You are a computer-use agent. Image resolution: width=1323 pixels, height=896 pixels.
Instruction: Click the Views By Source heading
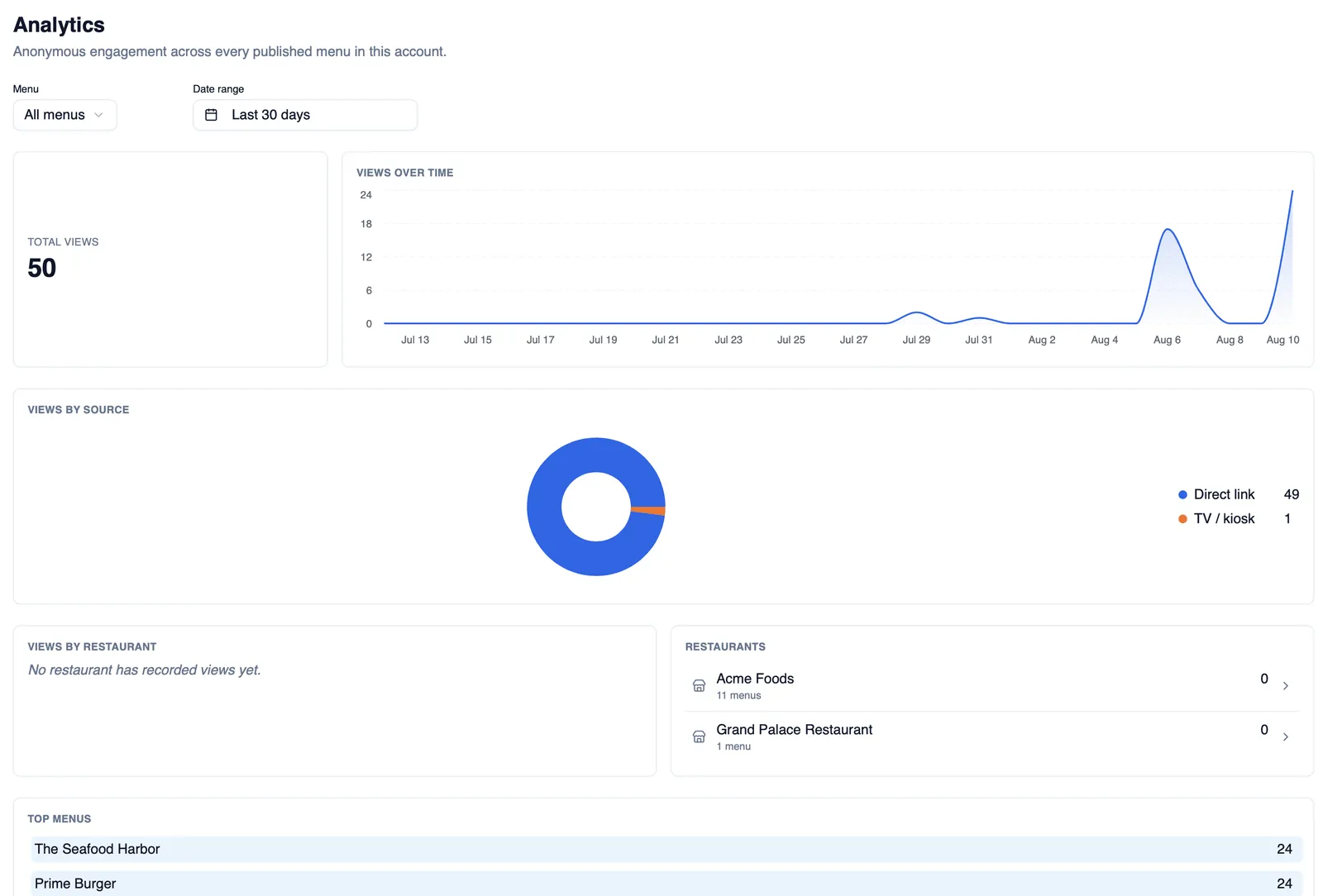click(79, 409)
